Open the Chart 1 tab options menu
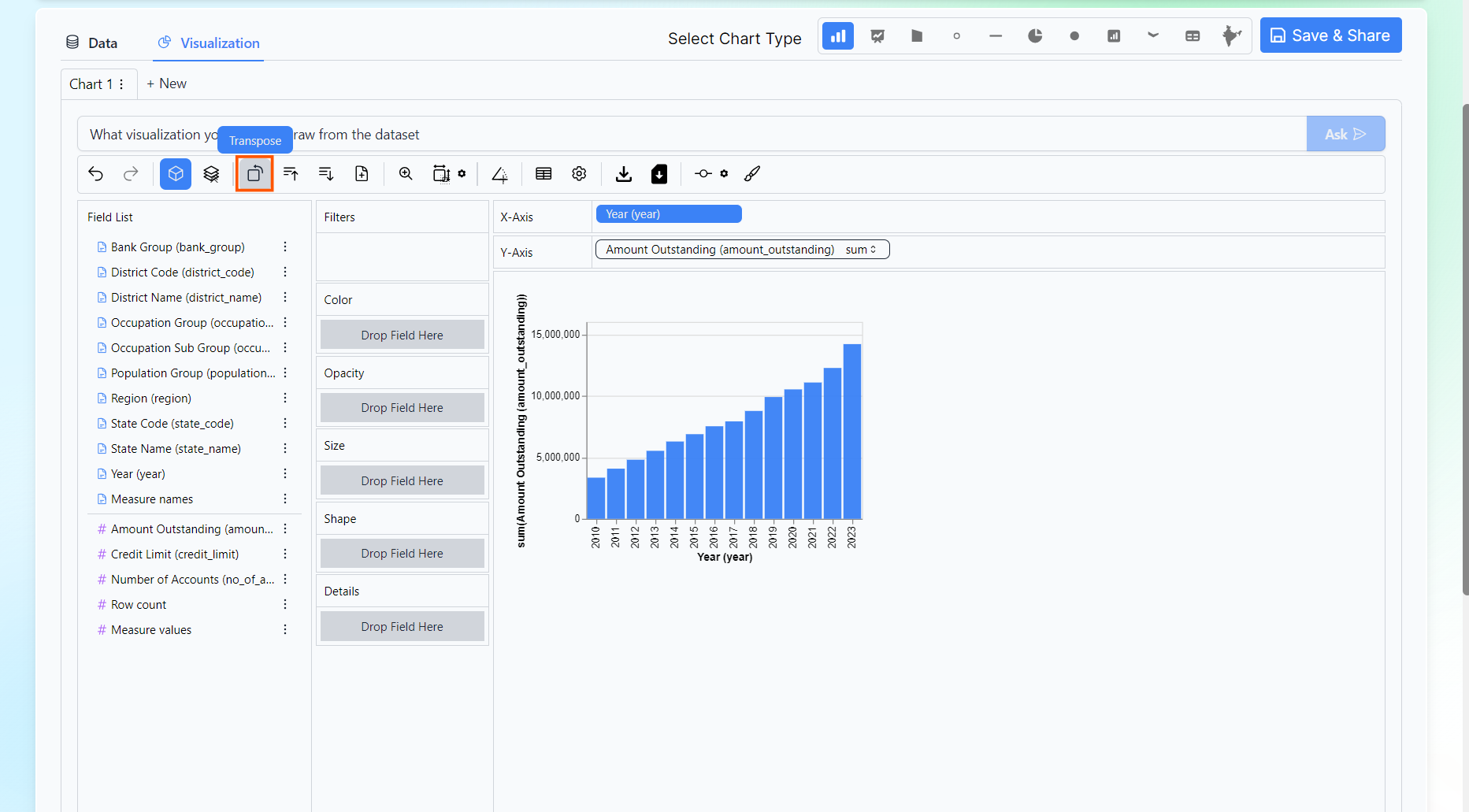The height and width of the screenshot is (812, 1469). pos(121,84)
